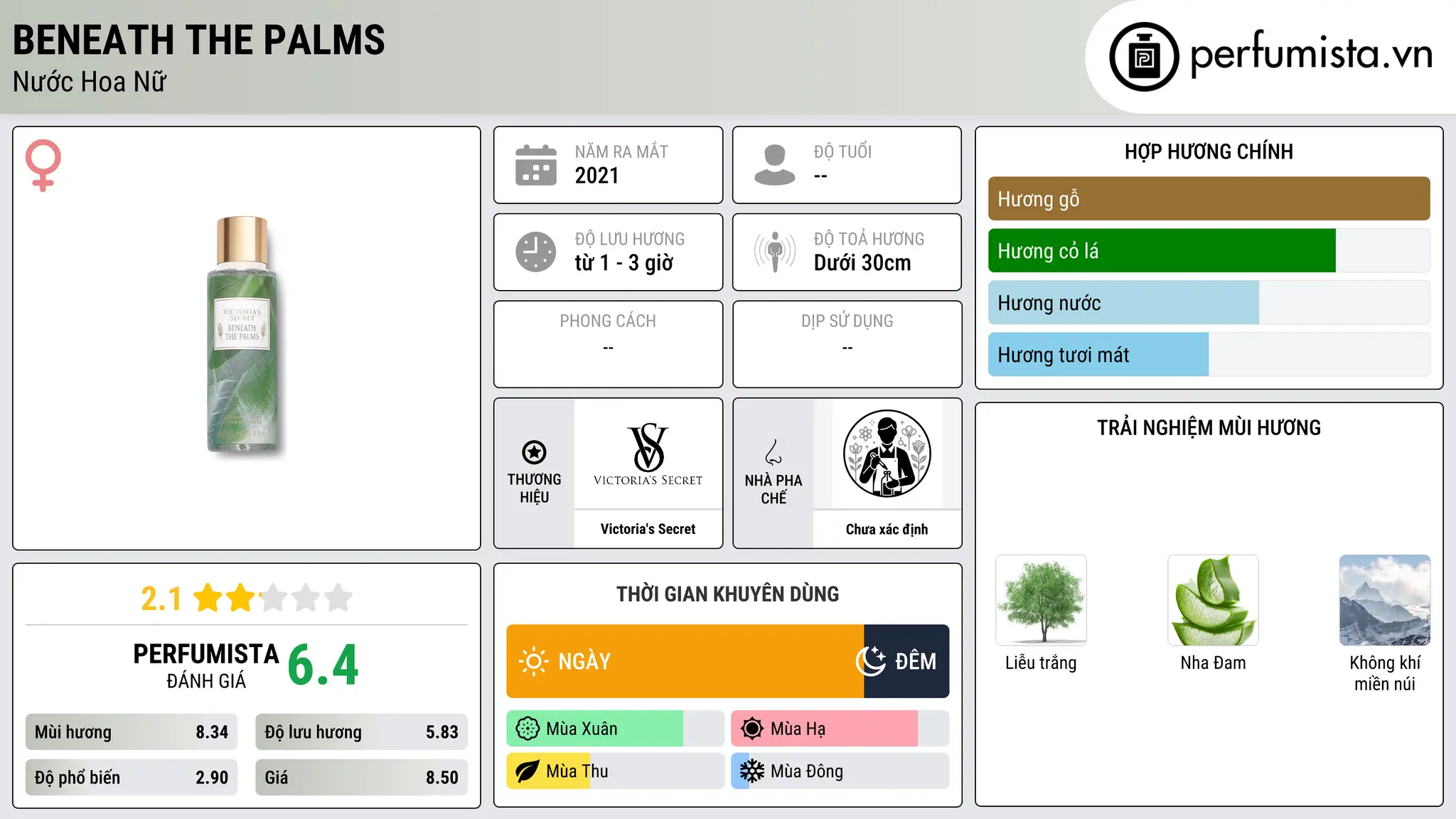Click the sun icon for Mùa Hạ

point(752,729)
